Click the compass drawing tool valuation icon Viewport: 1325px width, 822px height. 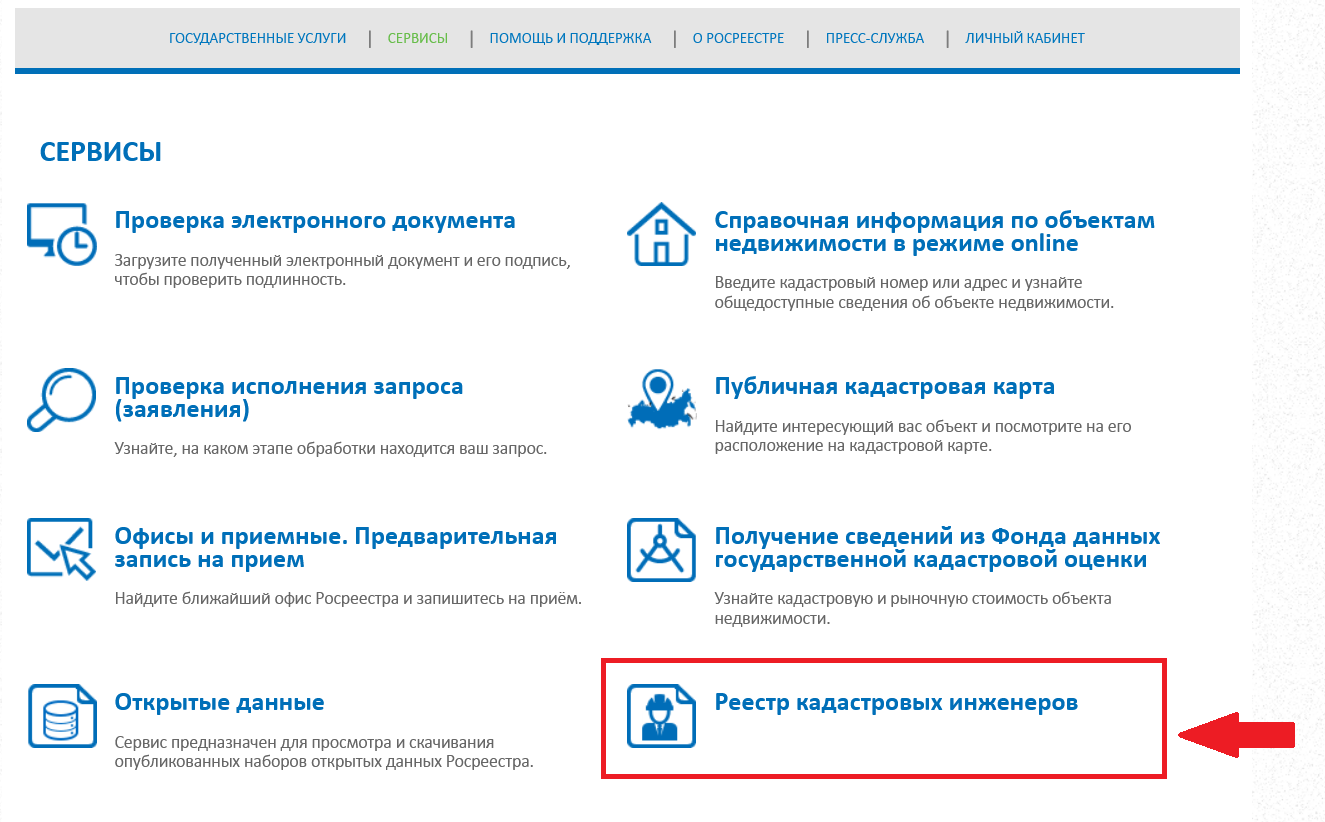coord(661,549)
